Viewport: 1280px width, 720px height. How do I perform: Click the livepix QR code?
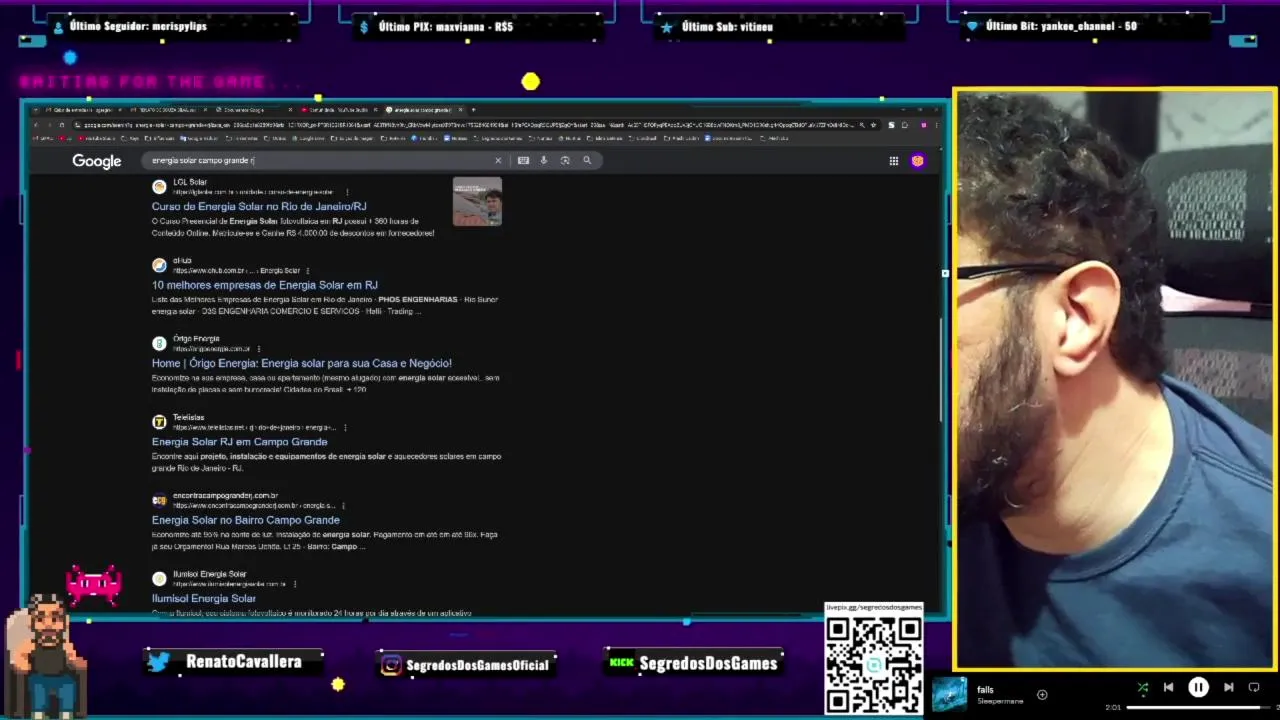pyautogui.click(x=874, y=664)
